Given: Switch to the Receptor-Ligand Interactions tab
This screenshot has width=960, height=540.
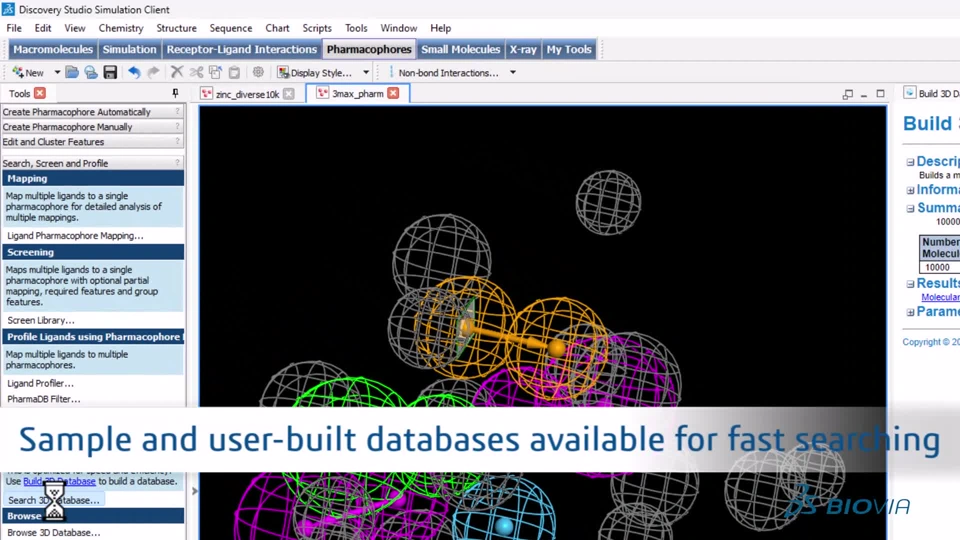Looking at the screenshot, I should (x=242, y=50).
